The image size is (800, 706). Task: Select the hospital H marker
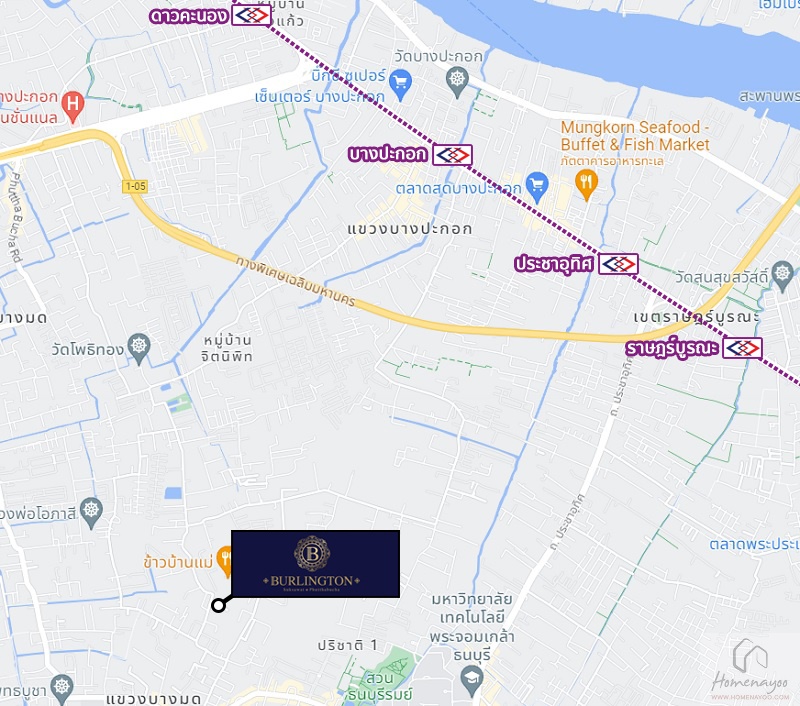tap(72, 106)
